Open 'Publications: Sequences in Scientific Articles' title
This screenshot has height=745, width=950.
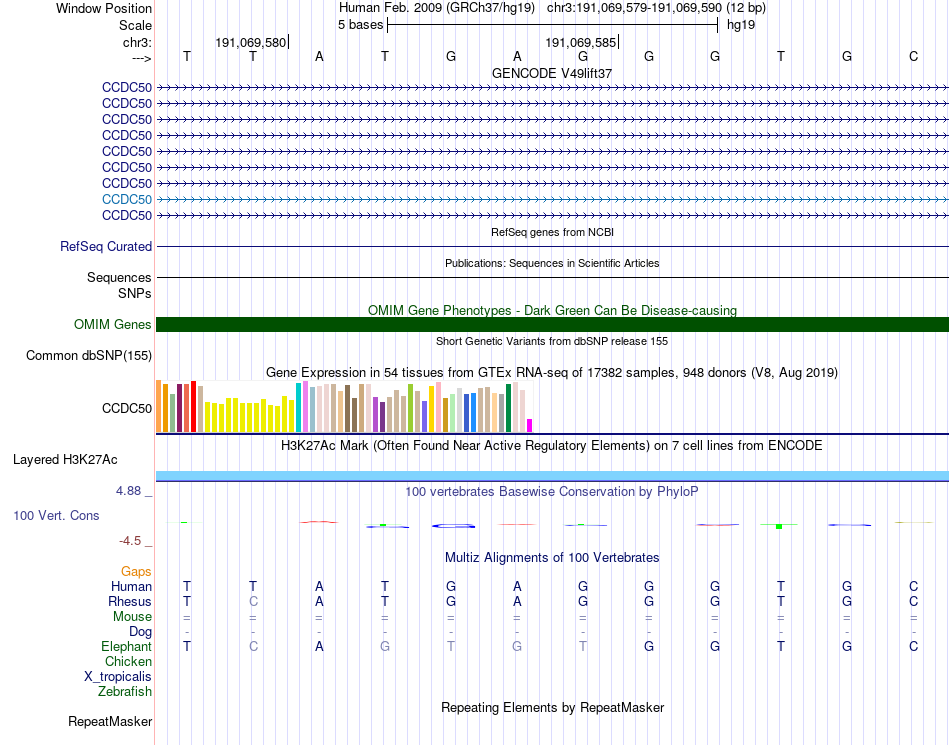tap(552, 263)
